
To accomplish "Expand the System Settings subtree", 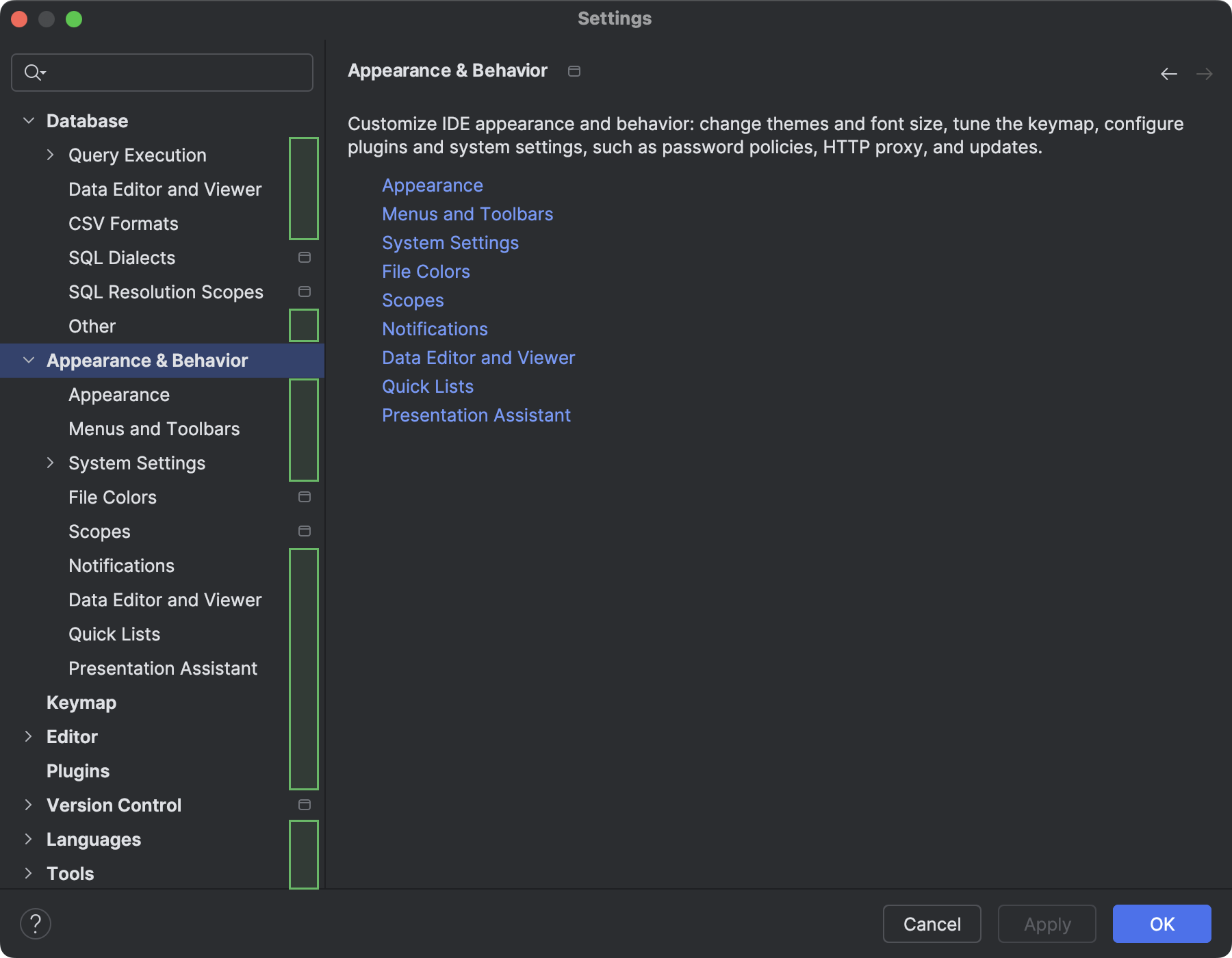I will [x=50, y=463].
